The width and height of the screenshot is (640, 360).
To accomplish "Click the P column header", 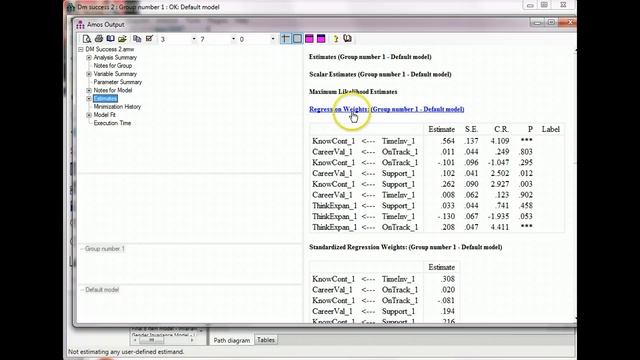I will click(x=530, y=129).
